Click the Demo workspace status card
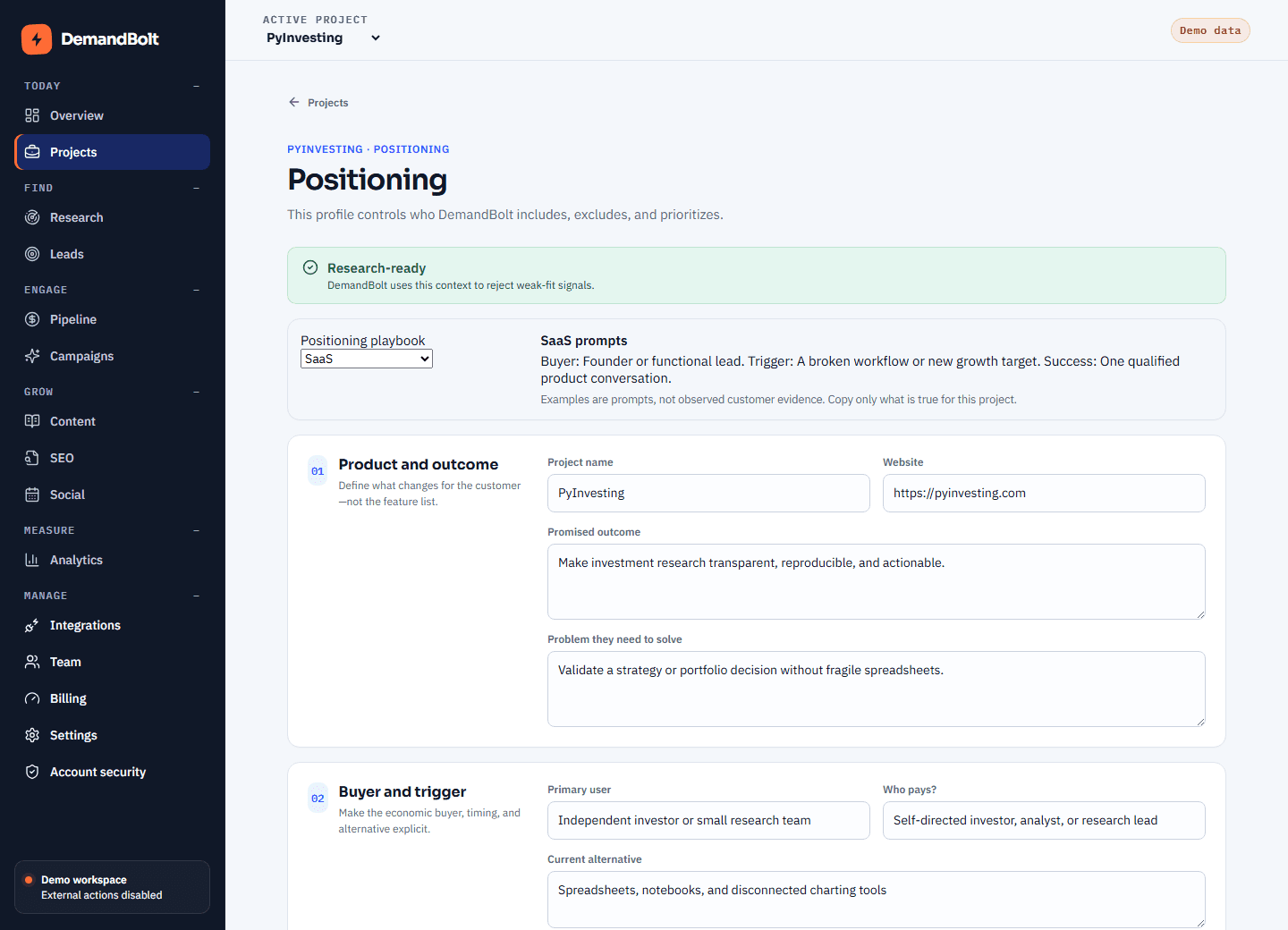The height and width of the screenshot is (930, 1288). point(113,887)
